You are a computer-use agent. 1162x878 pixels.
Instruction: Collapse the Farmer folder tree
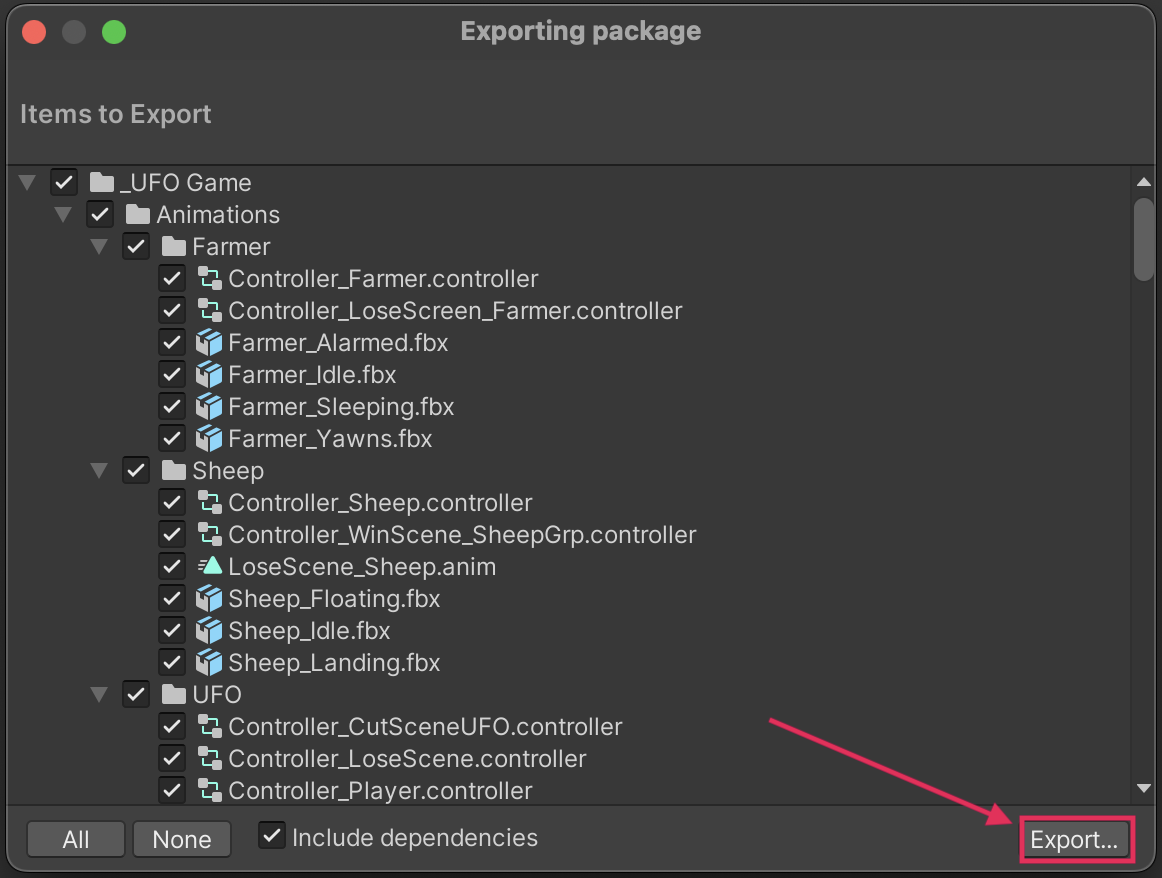click(100, 247)
